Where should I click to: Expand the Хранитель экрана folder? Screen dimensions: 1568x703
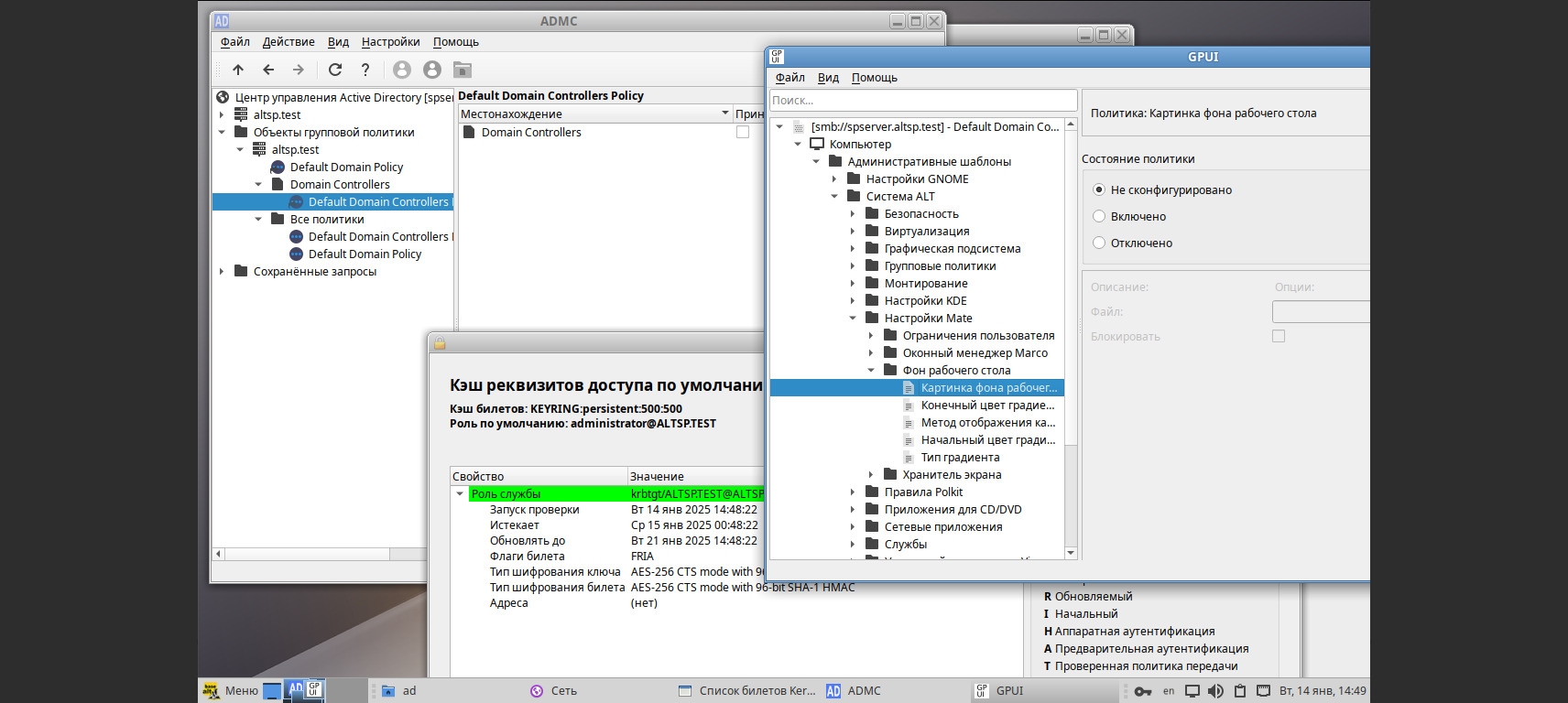[x=871, y=474]
